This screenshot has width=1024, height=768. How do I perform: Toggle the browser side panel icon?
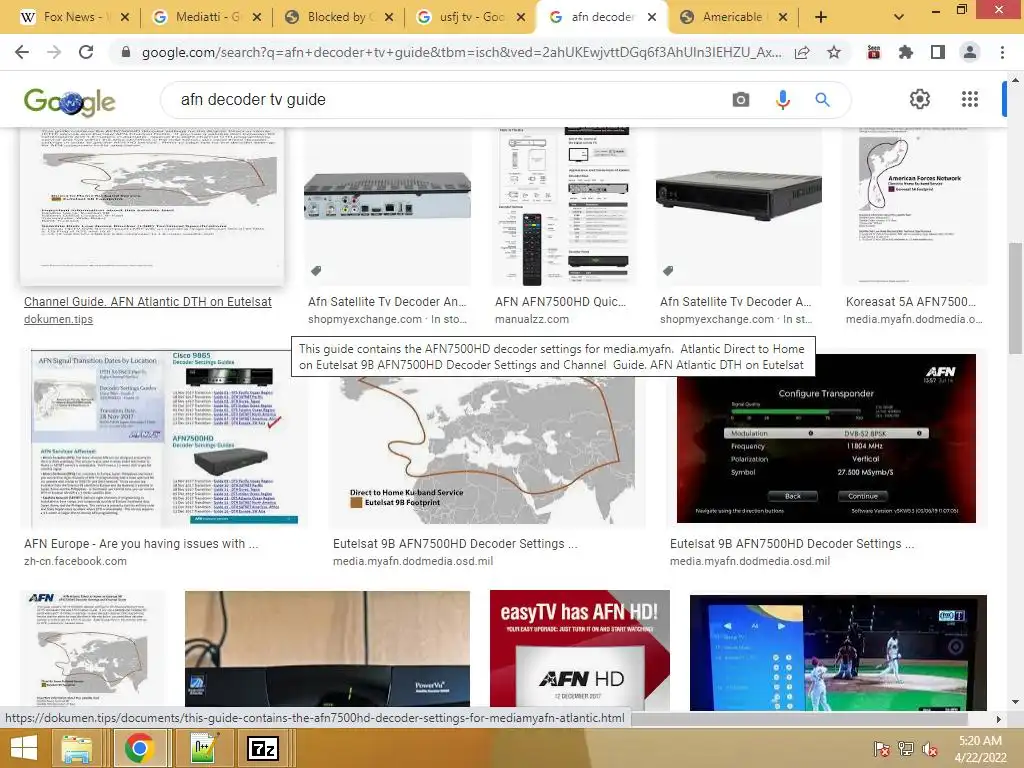coord(937,52)
